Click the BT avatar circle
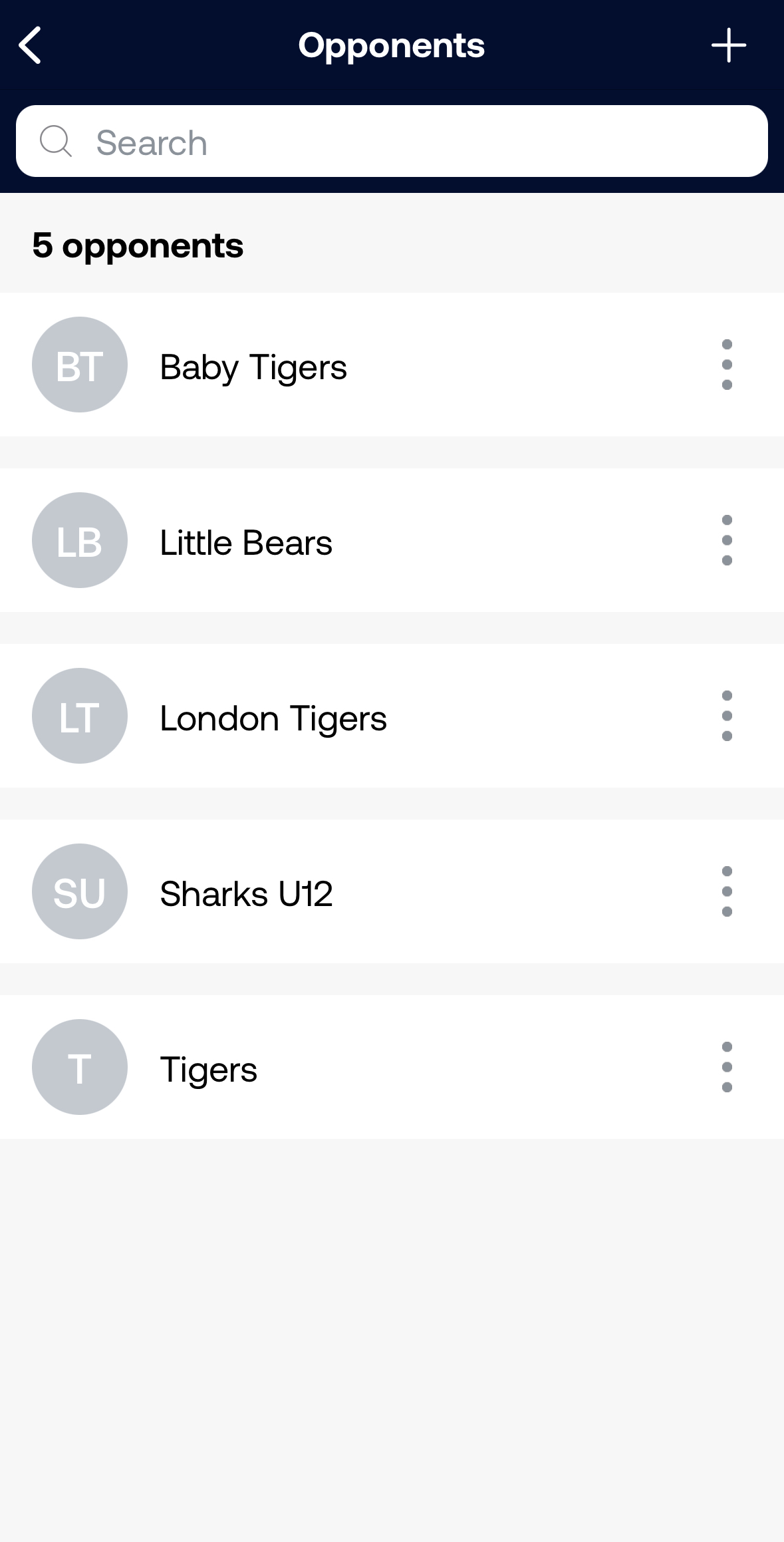 coord(80,365)
